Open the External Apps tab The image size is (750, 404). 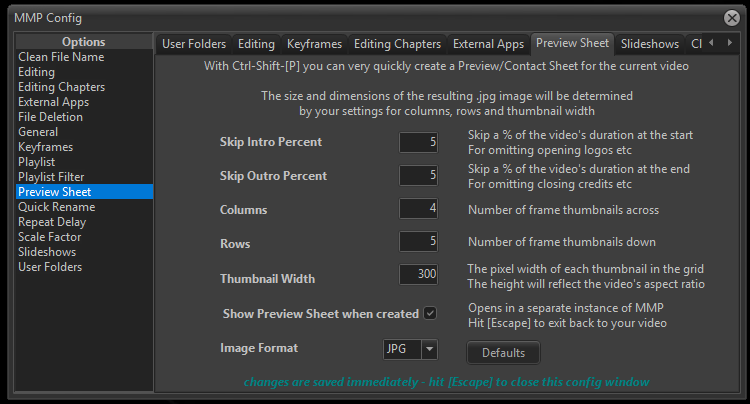coord(488,44)
